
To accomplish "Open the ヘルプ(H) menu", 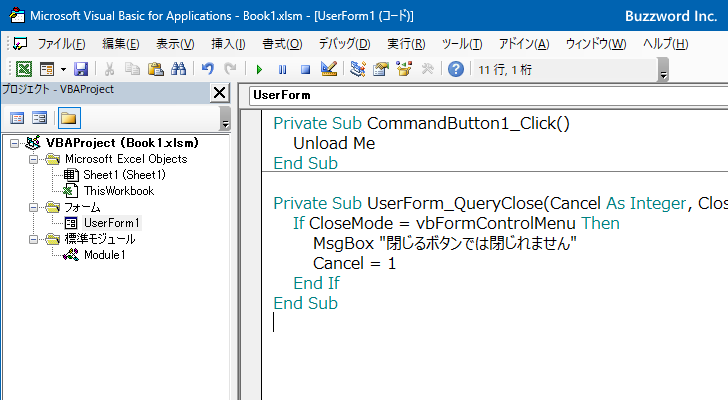I will pyautogui.click(x=665, y=44).
